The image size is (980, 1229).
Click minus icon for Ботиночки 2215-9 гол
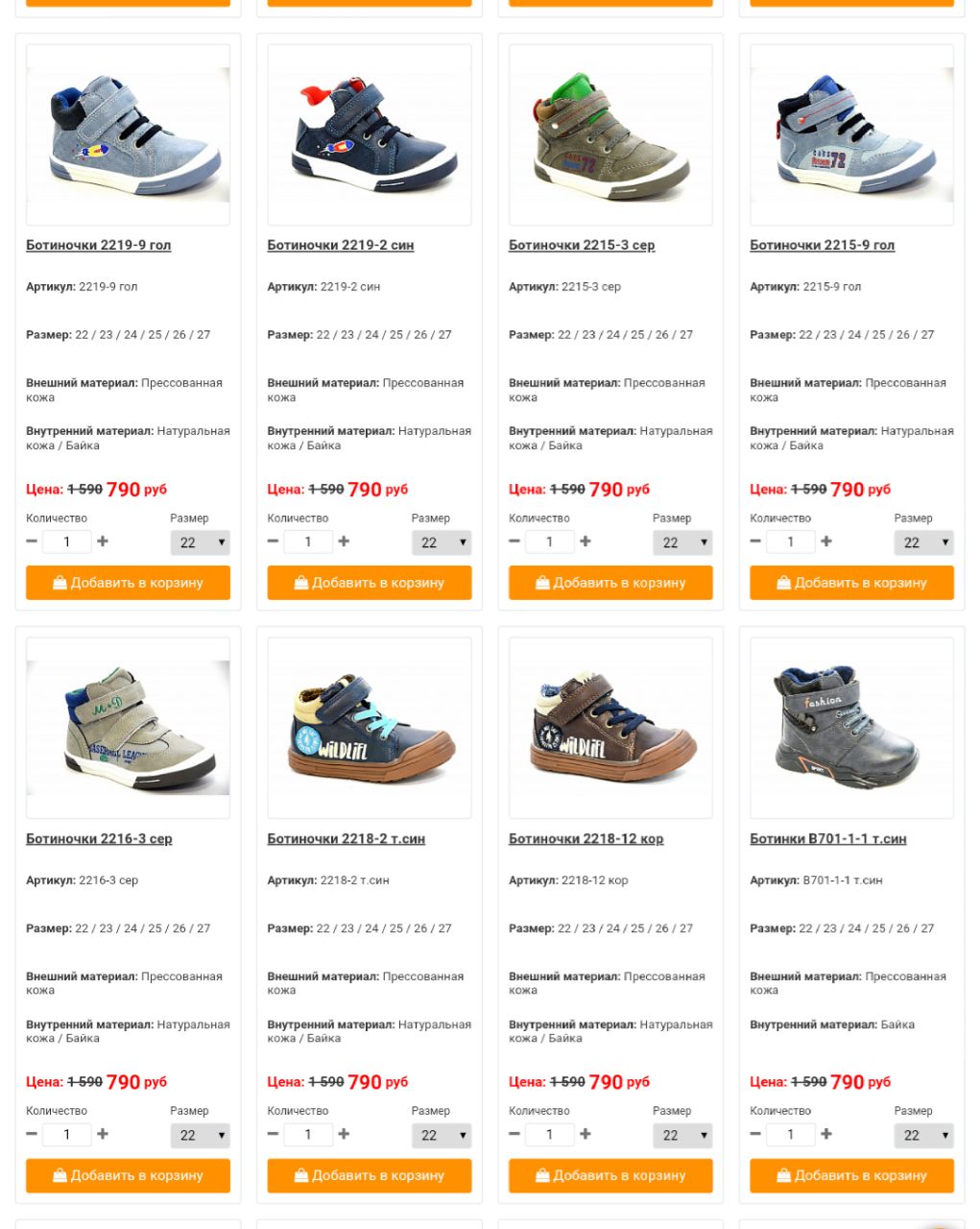click(755, 542)
